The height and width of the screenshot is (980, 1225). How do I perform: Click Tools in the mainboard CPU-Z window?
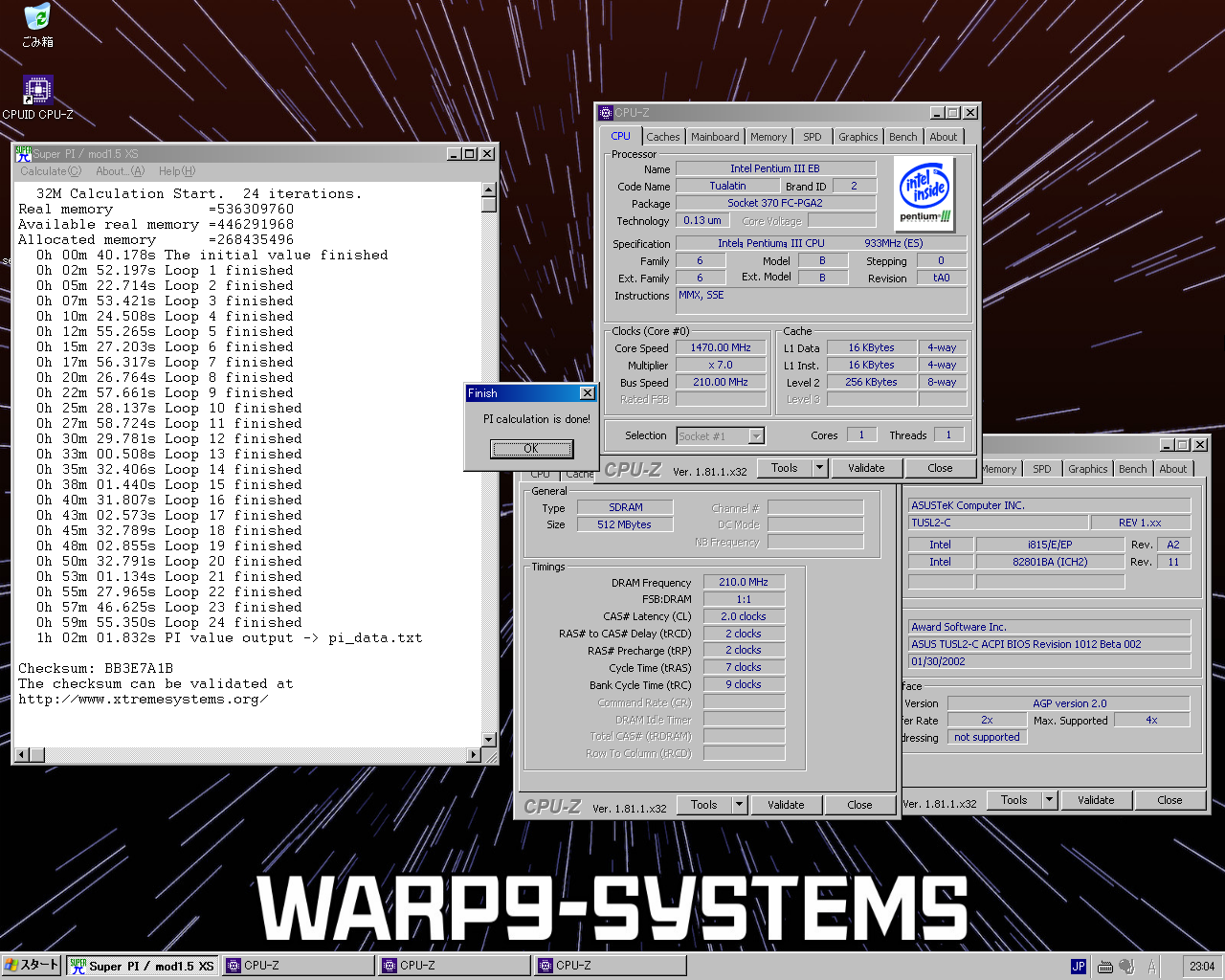point(1014,800)
